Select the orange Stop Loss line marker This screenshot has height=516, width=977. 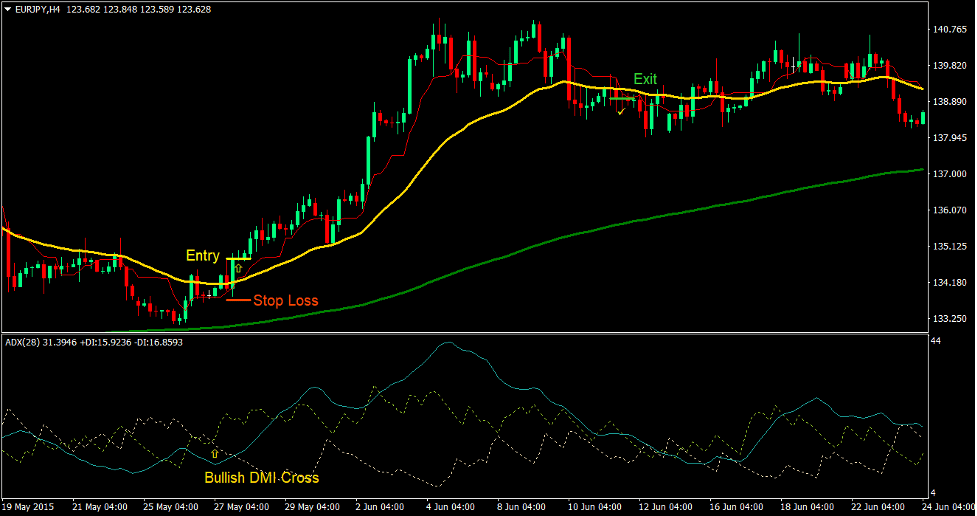click(238, 299)
